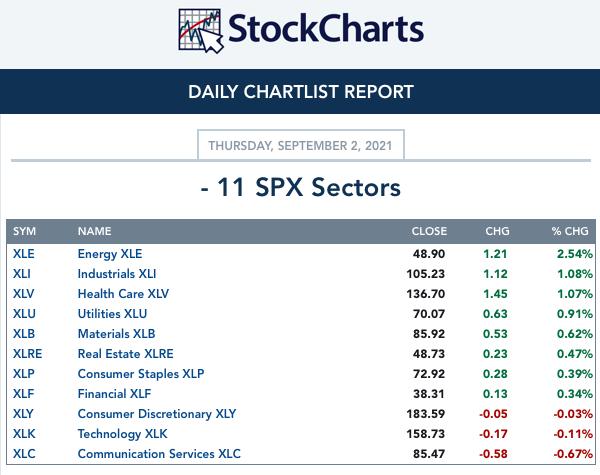Click the SYM column header
600x475 pixels.
coord(24,231)
